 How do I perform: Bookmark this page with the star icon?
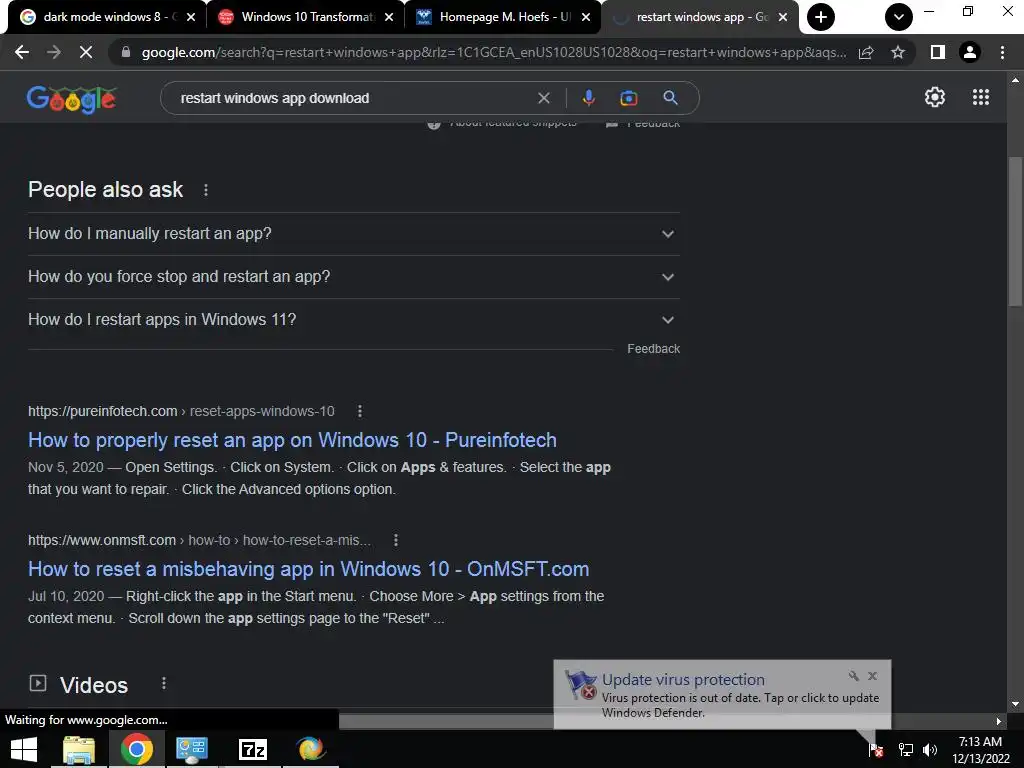898,52
